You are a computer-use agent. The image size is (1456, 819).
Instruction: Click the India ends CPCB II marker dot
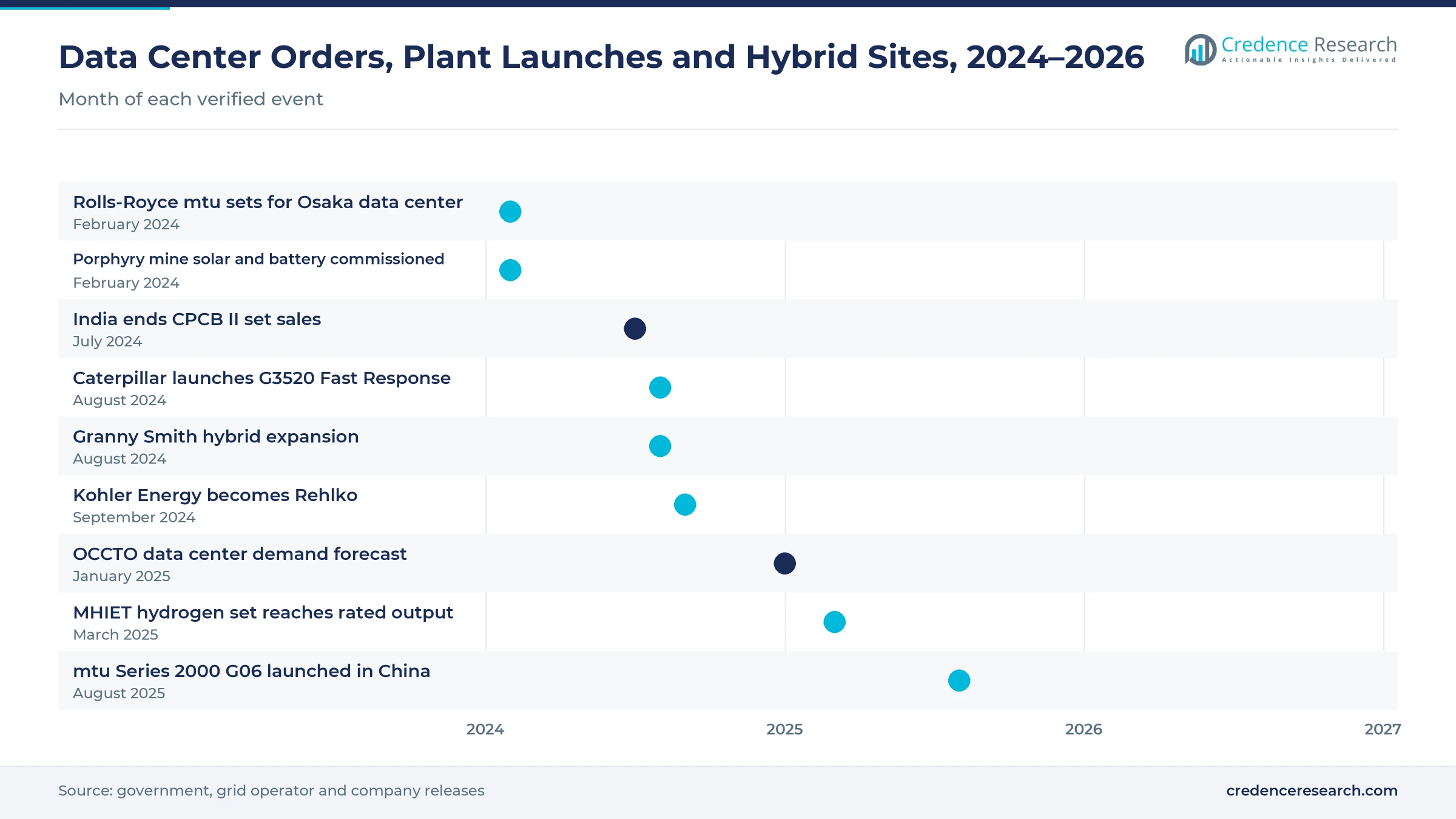click(635, 329)
